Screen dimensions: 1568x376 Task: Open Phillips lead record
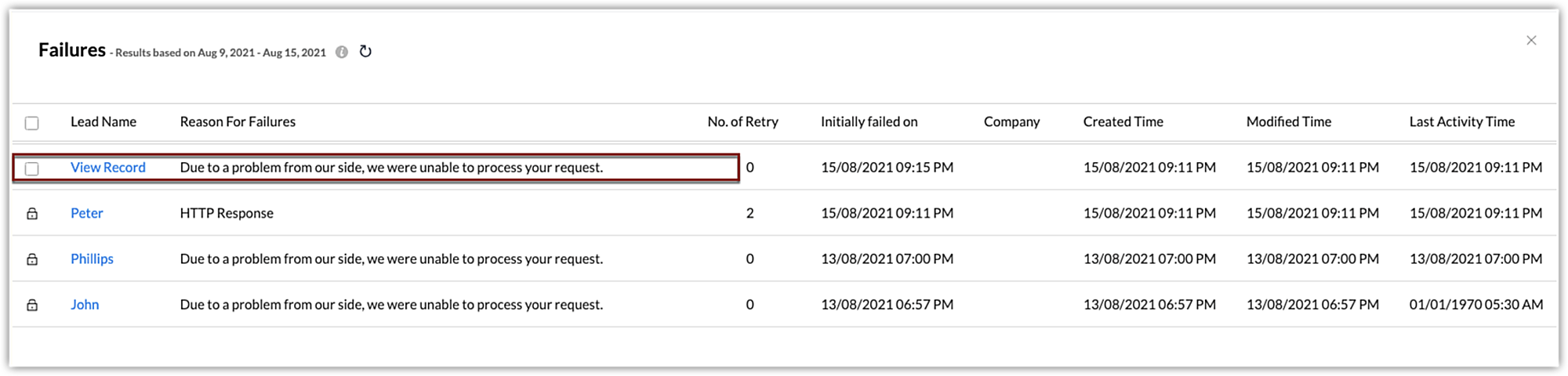click(x=92, y=258)
